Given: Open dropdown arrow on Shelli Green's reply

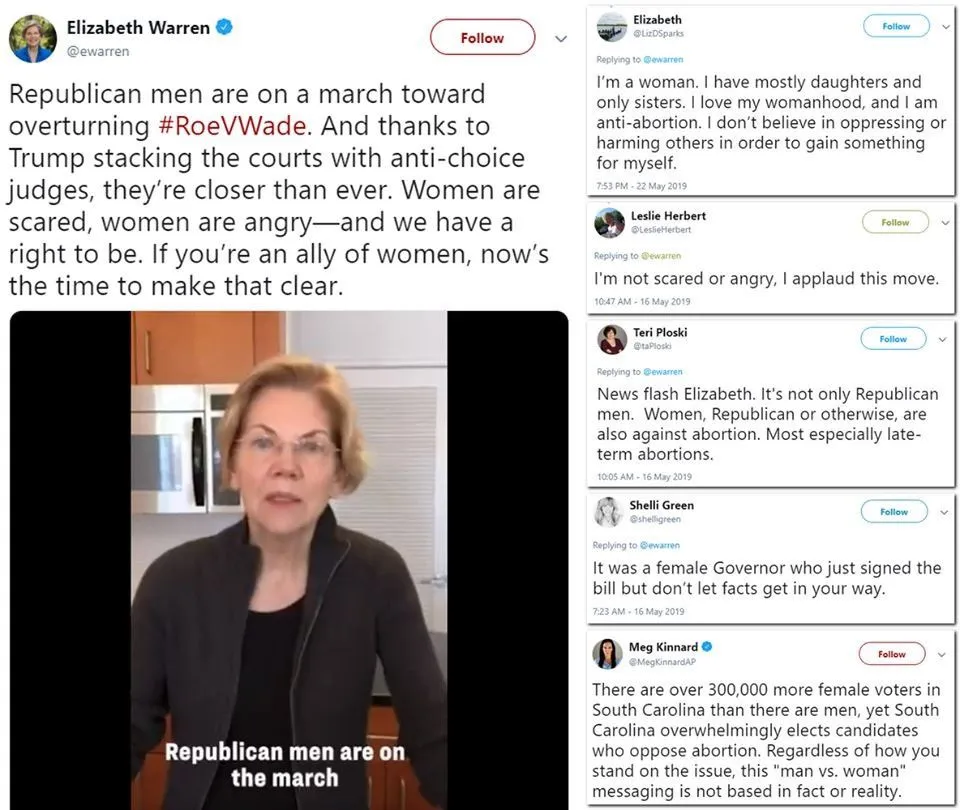Looking at the screenshot, I should click(943, 511).
